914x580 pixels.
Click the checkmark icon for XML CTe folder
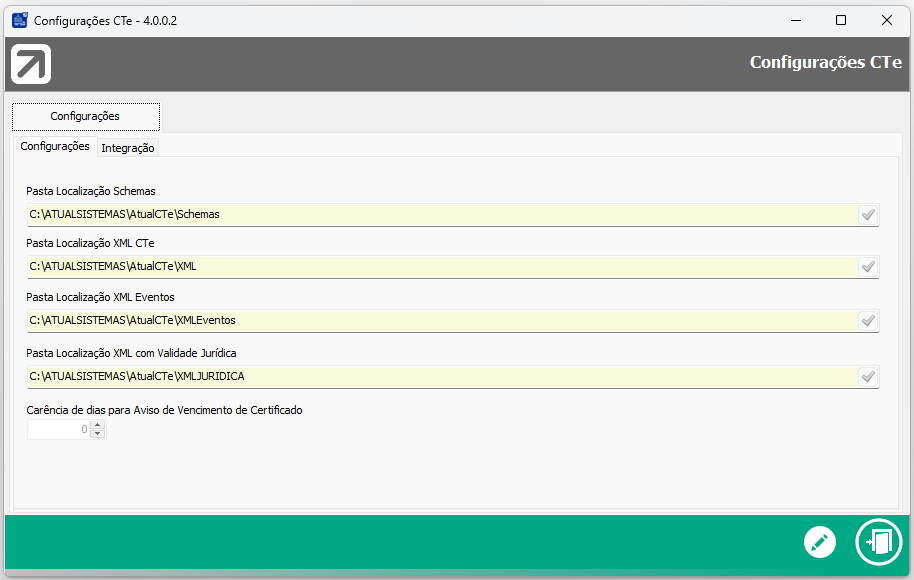(868, 267)
